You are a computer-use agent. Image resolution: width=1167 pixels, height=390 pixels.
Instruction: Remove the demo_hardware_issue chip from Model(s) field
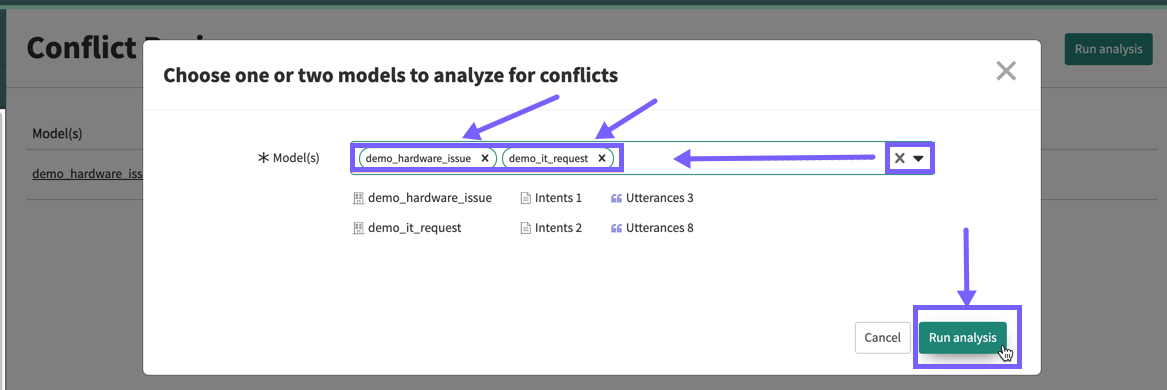click(485, 159)
